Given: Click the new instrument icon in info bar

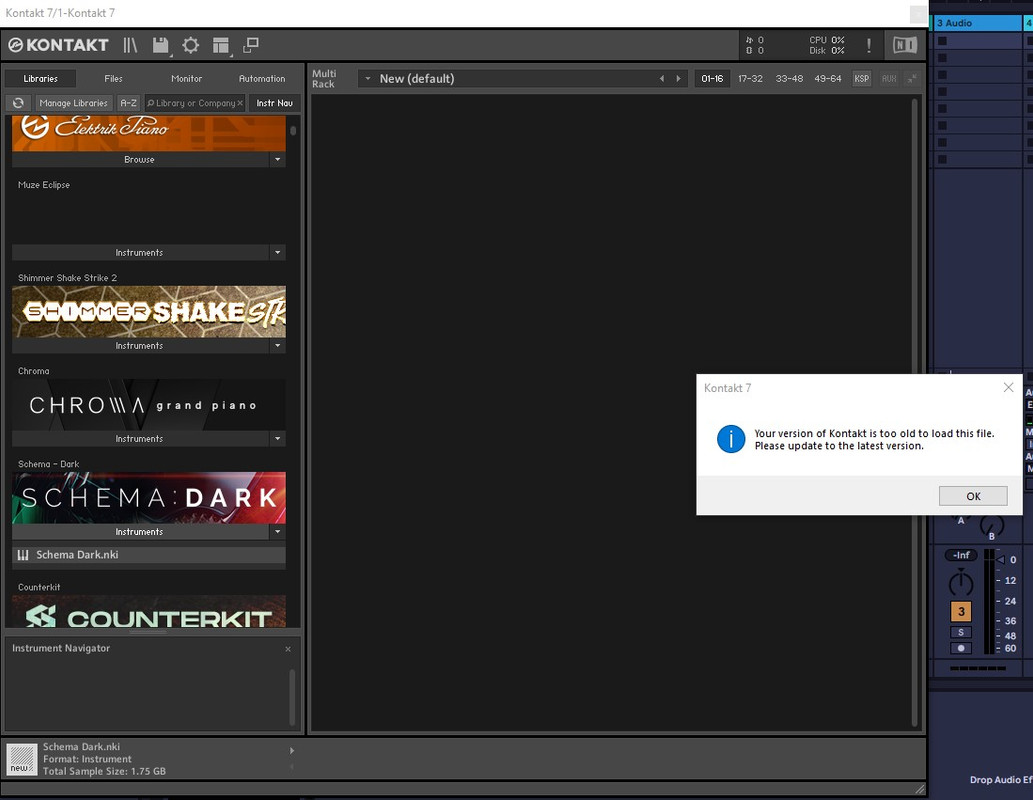Looking at the screenshot, I should click(x=22, y=759).
